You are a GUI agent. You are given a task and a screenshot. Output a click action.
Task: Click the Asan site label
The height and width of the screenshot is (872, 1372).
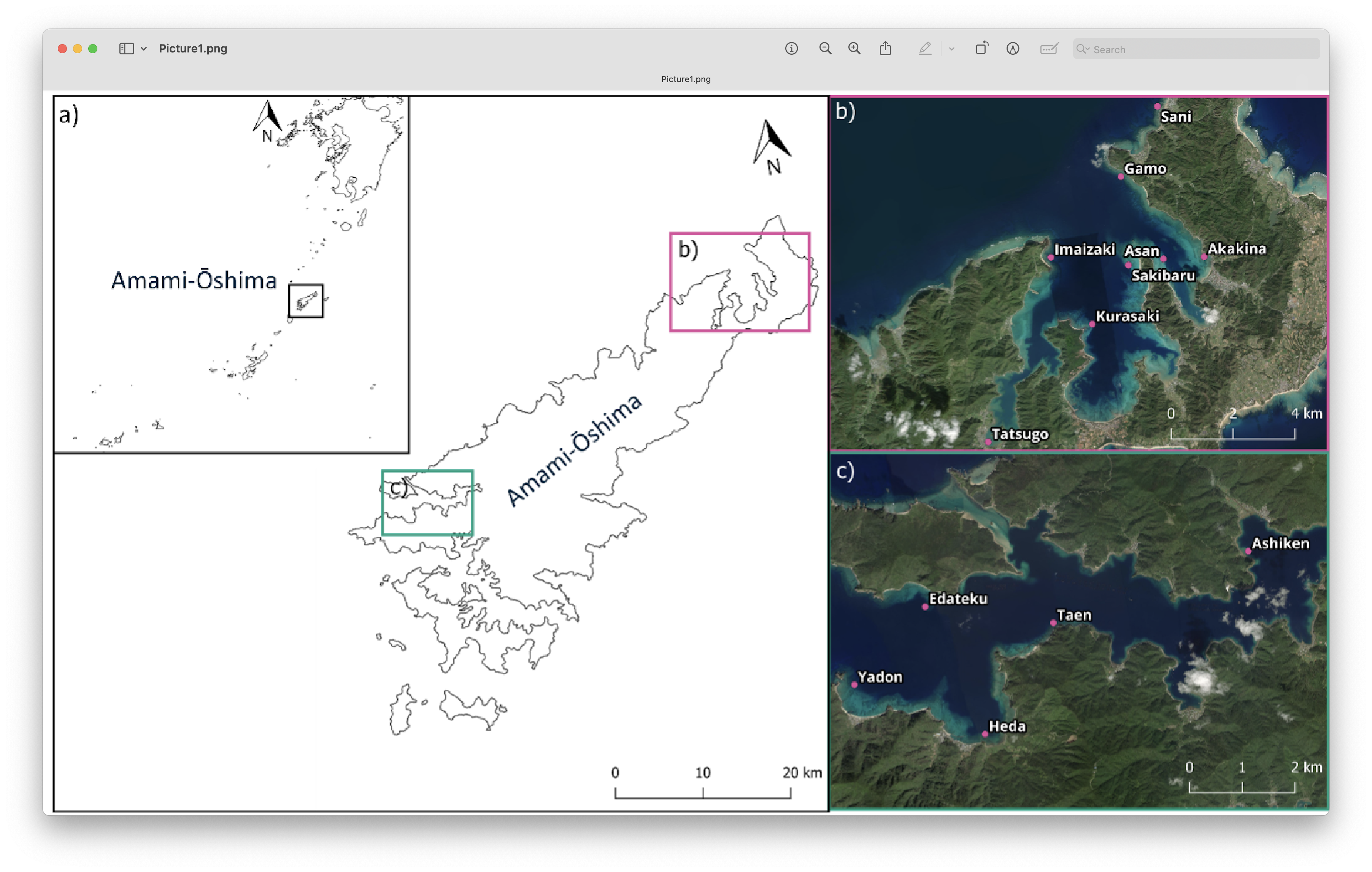point(1142,251)
